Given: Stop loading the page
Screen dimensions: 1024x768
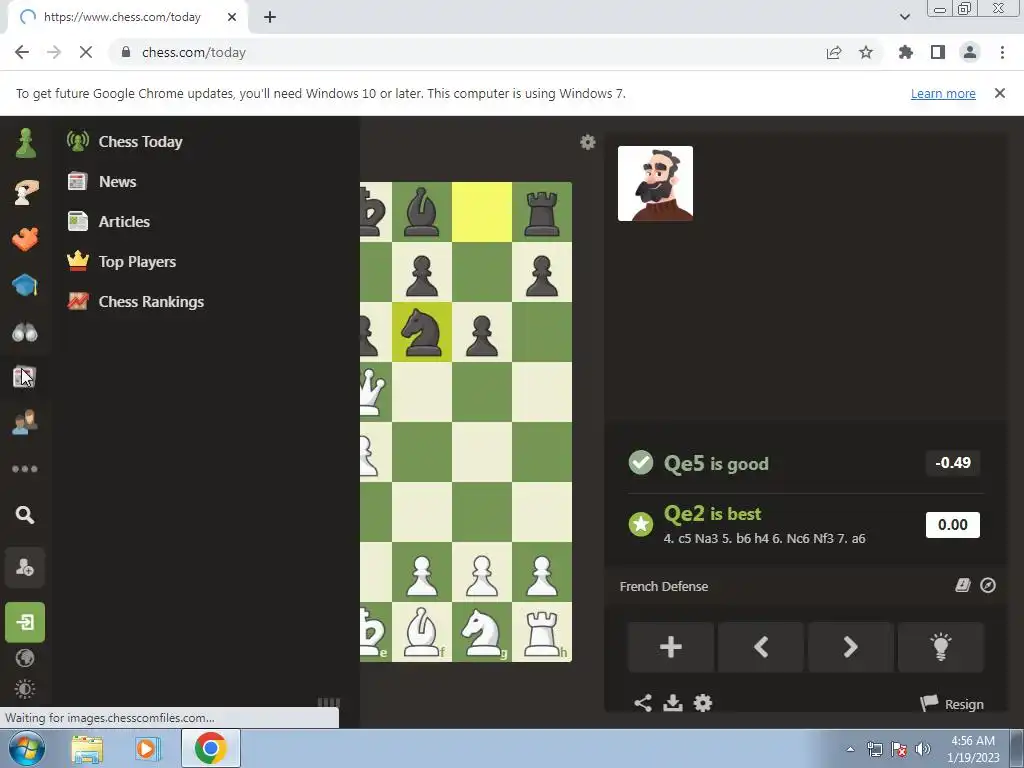Looking at the screenshot, I should pos(86,52).
